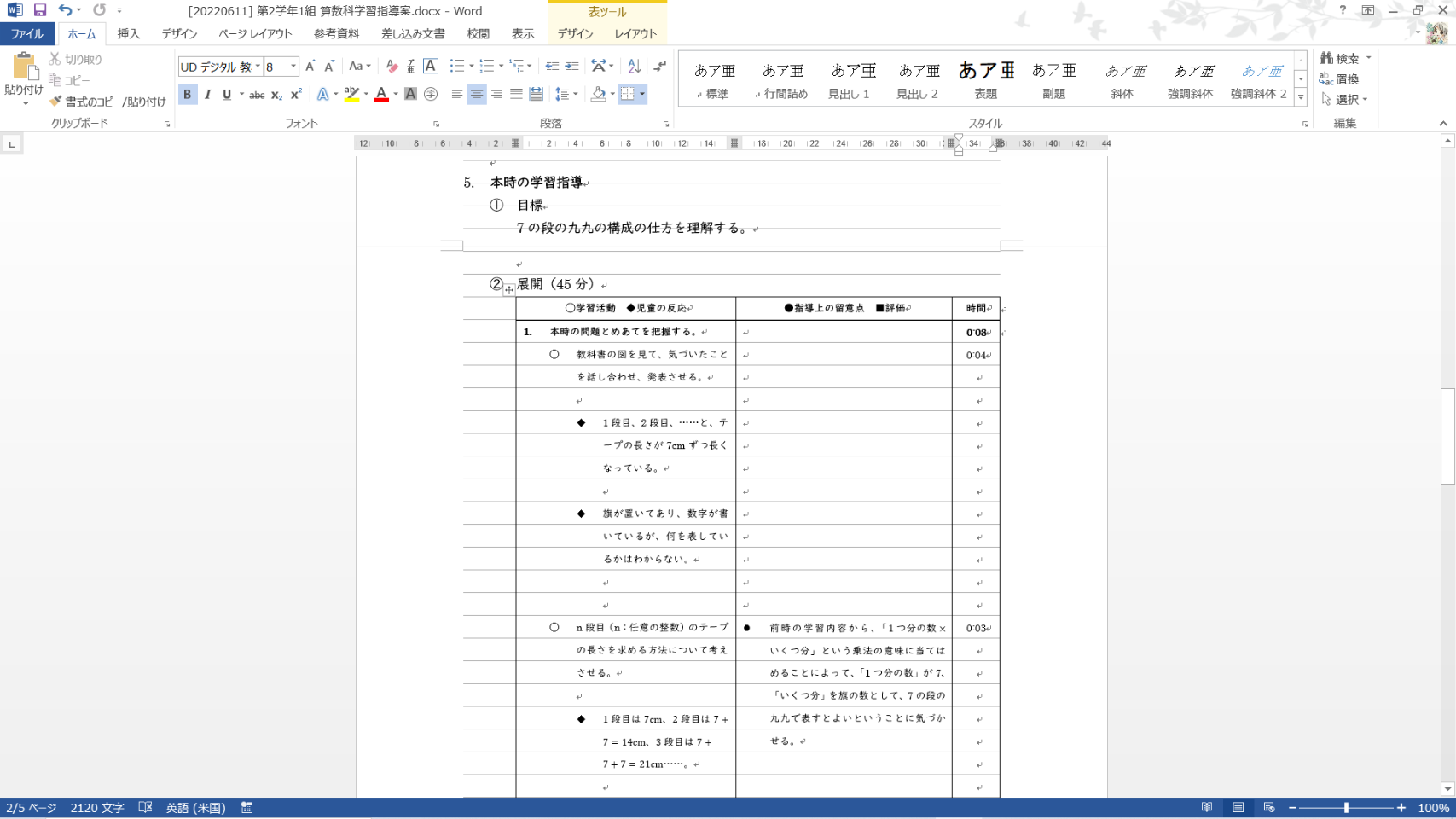Apply the red font color

(381, 95)
